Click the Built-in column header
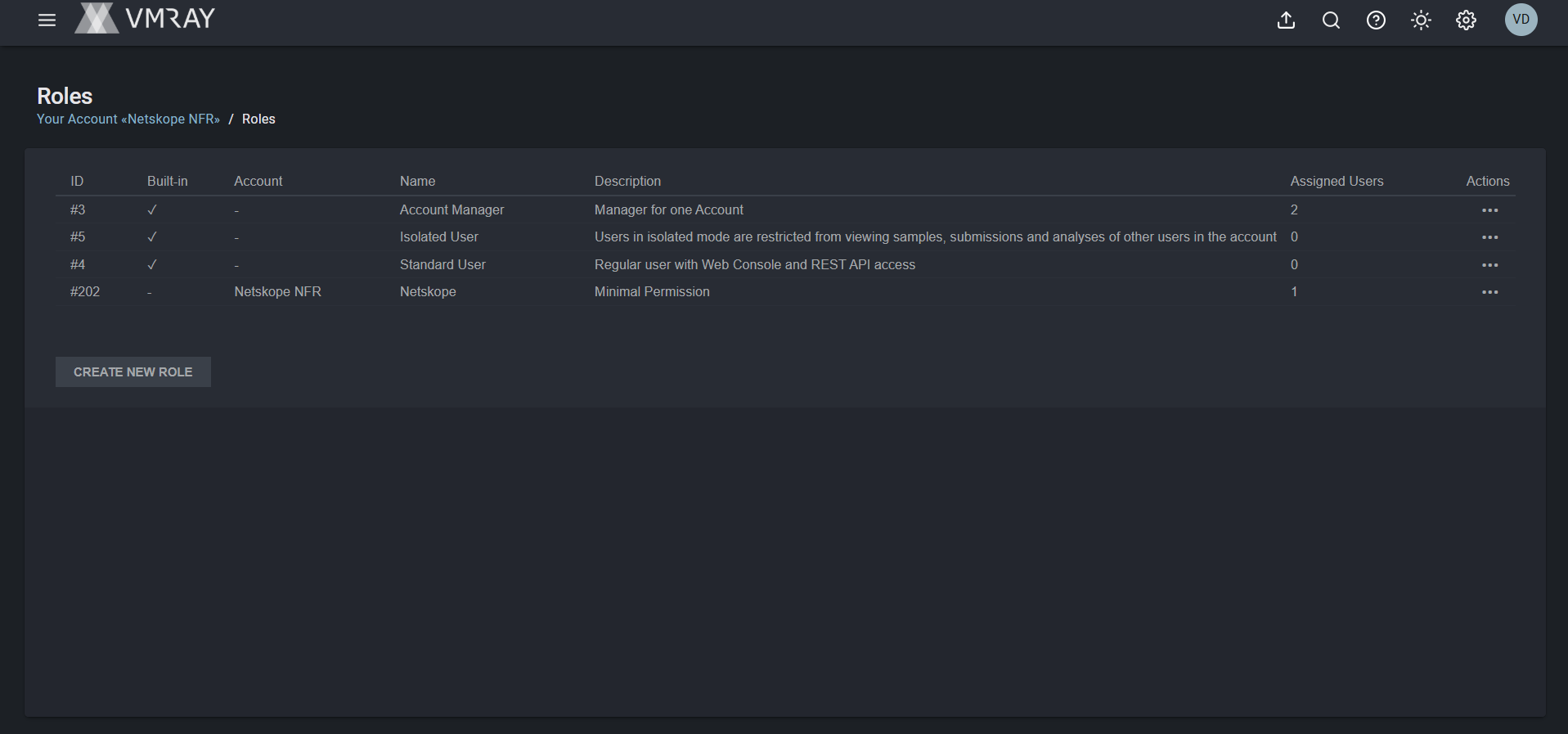The height and width of the screenshot is (734, 1568). (168, 182)
